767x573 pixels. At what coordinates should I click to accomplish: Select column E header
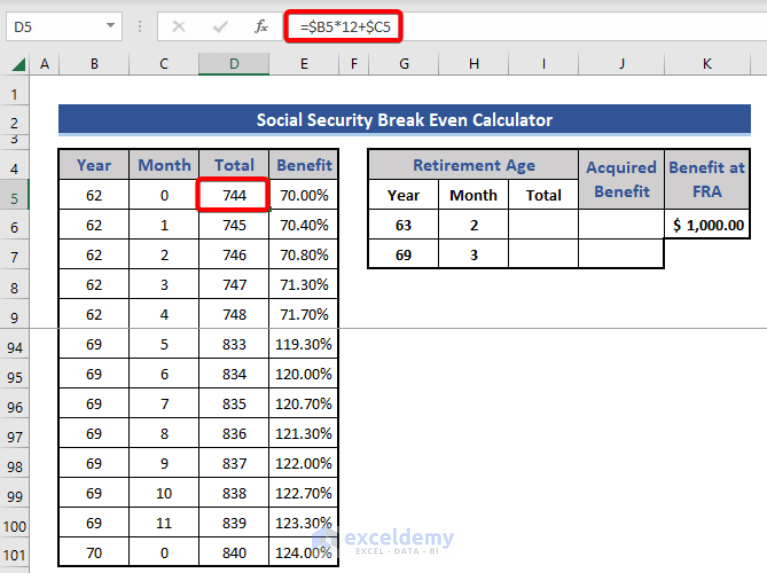304,64
